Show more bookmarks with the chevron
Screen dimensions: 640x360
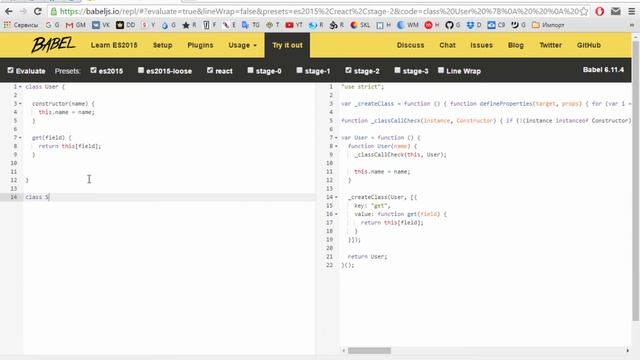[632, 25]
